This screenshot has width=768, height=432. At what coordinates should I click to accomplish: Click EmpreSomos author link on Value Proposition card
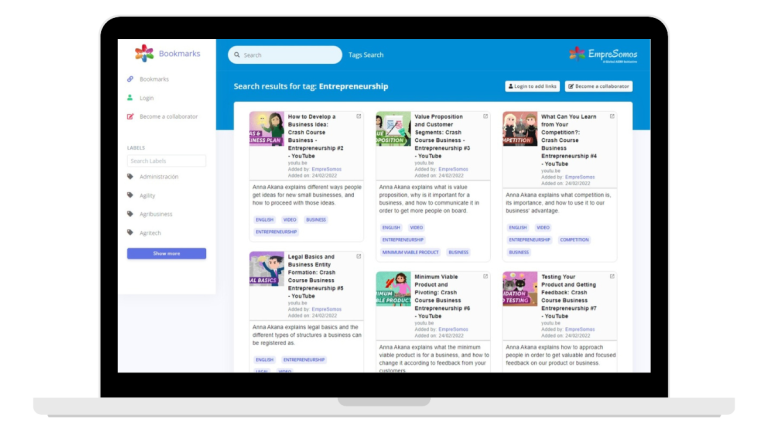[x=453, y=169]
